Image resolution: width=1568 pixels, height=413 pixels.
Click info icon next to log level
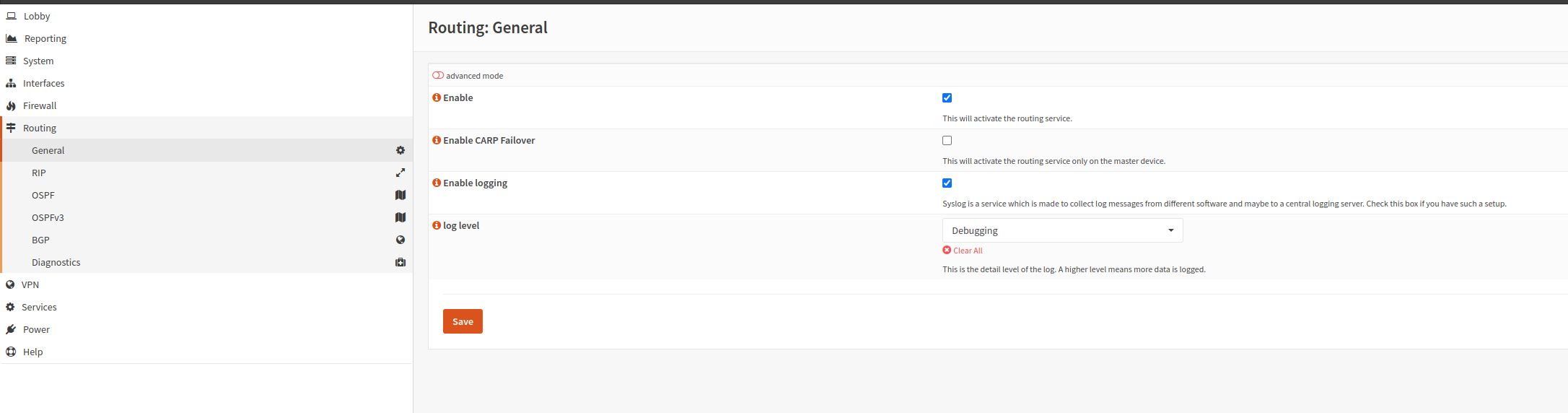(437, 225)
